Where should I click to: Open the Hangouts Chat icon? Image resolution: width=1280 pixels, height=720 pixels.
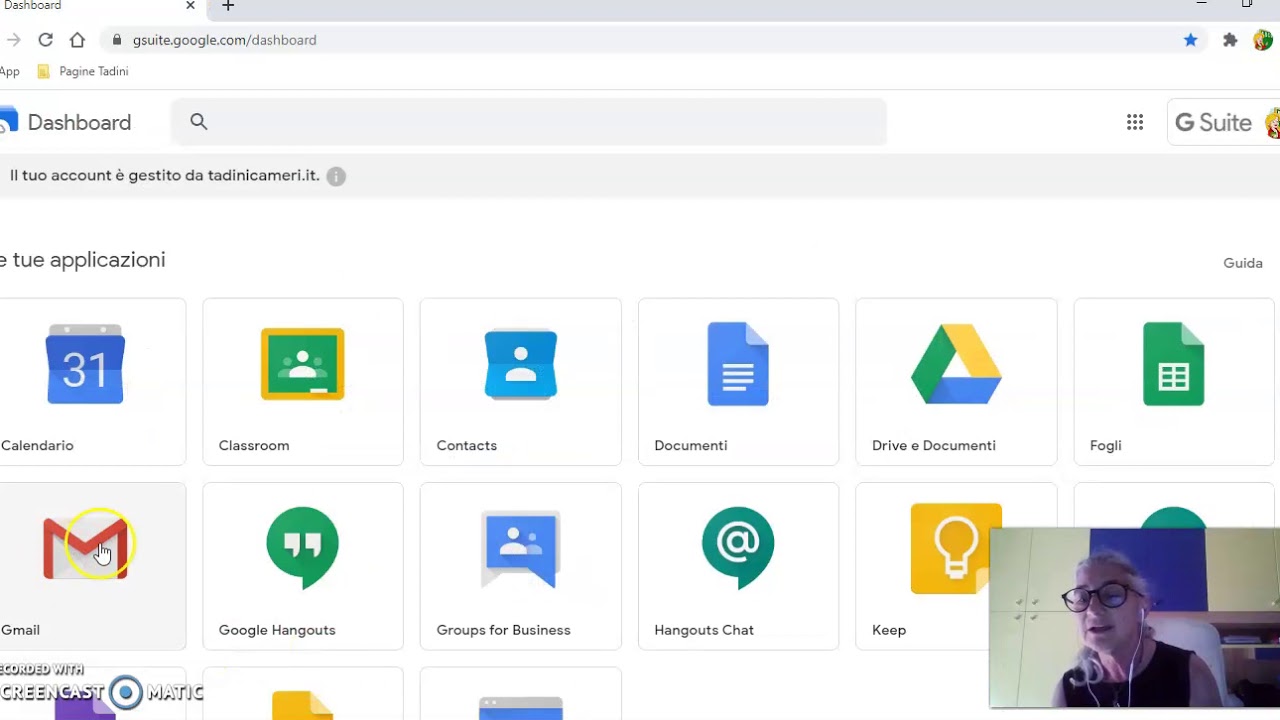[x=738, y=547]
